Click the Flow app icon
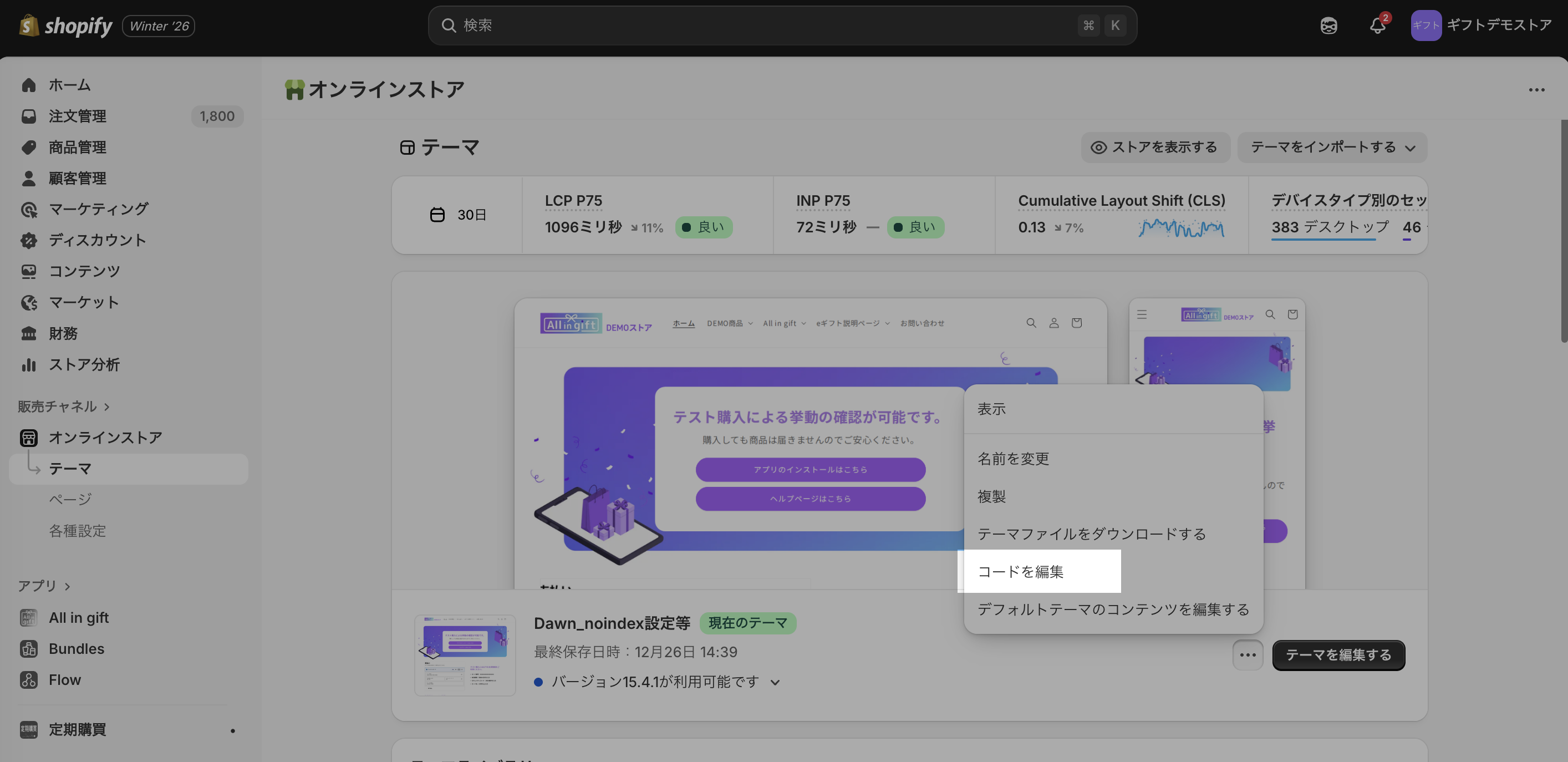 click(x=29, y=680)
